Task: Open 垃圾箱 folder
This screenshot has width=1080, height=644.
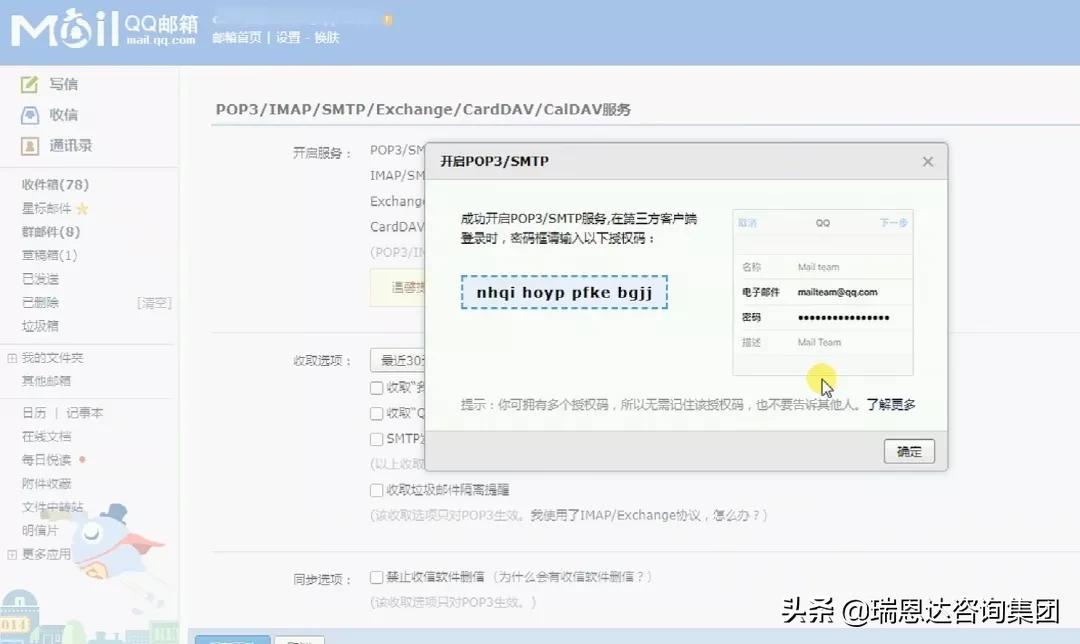Action: [x=40, y=325]
